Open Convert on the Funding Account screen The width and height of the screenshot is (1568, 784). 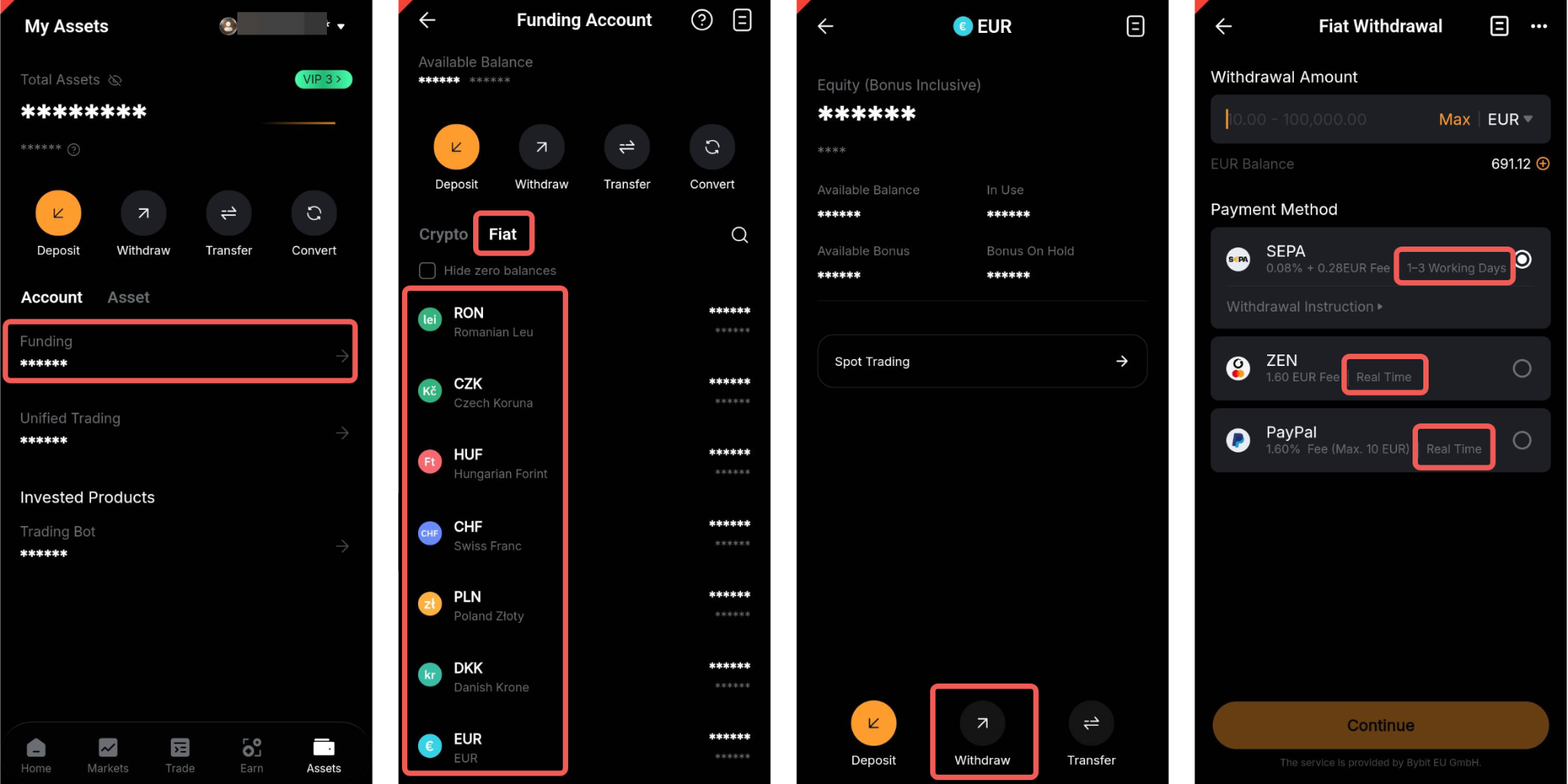pyautogui.click(x=712, y=147)
